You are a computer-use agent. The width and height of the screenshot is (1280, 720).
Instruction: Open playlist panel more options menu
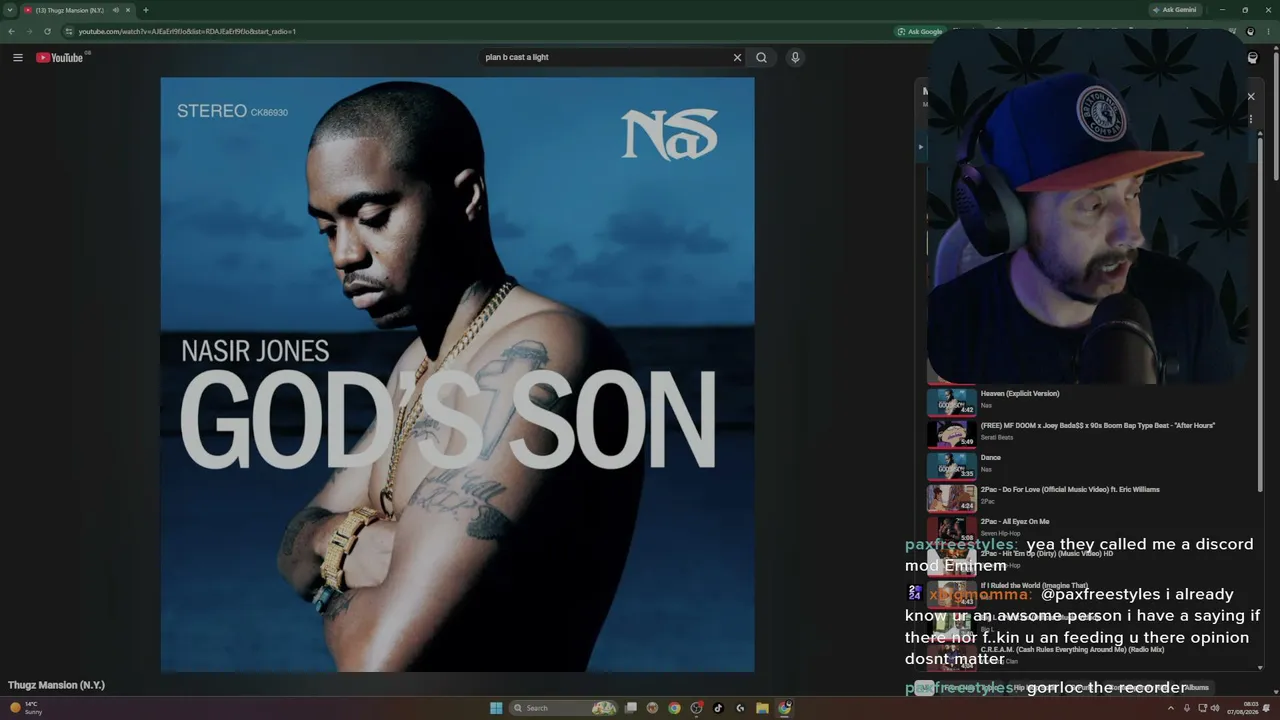coord(1250,120)
